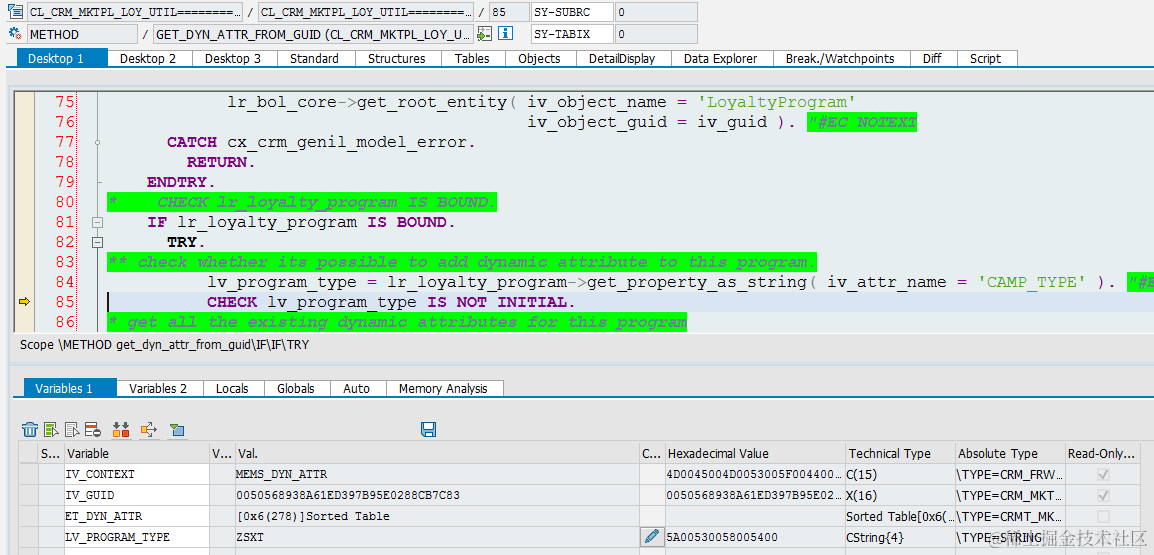Toggle read-only checkbox for ET_DYN_ATTR row
This screenshot has width=1154, height=555.
coord(1102,516)
